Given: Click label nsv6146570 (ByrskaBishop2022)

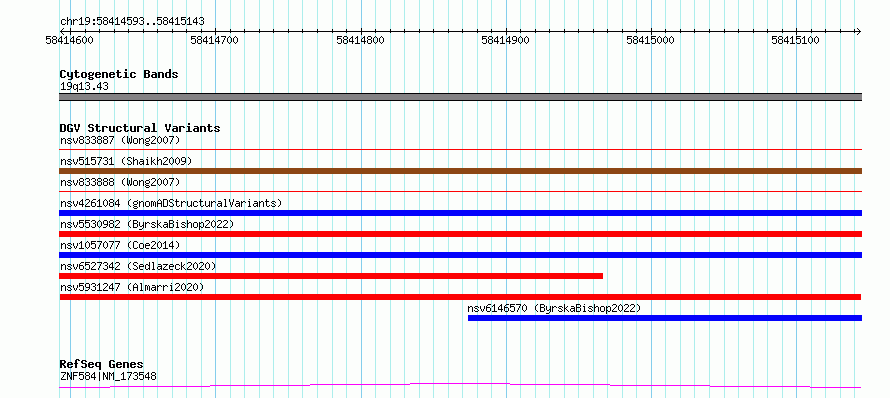Looking at the screenshot, I should coord(554,308).
